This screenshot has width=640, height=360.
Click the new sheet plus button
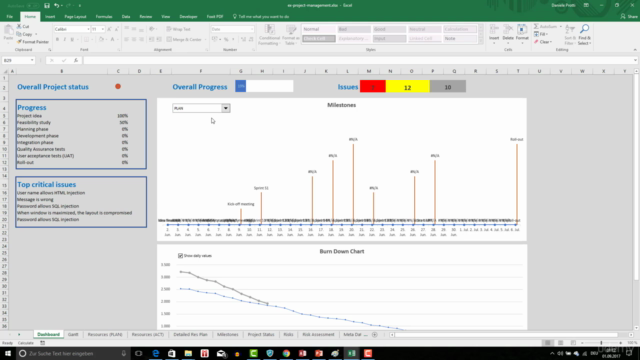click(375, 335)
